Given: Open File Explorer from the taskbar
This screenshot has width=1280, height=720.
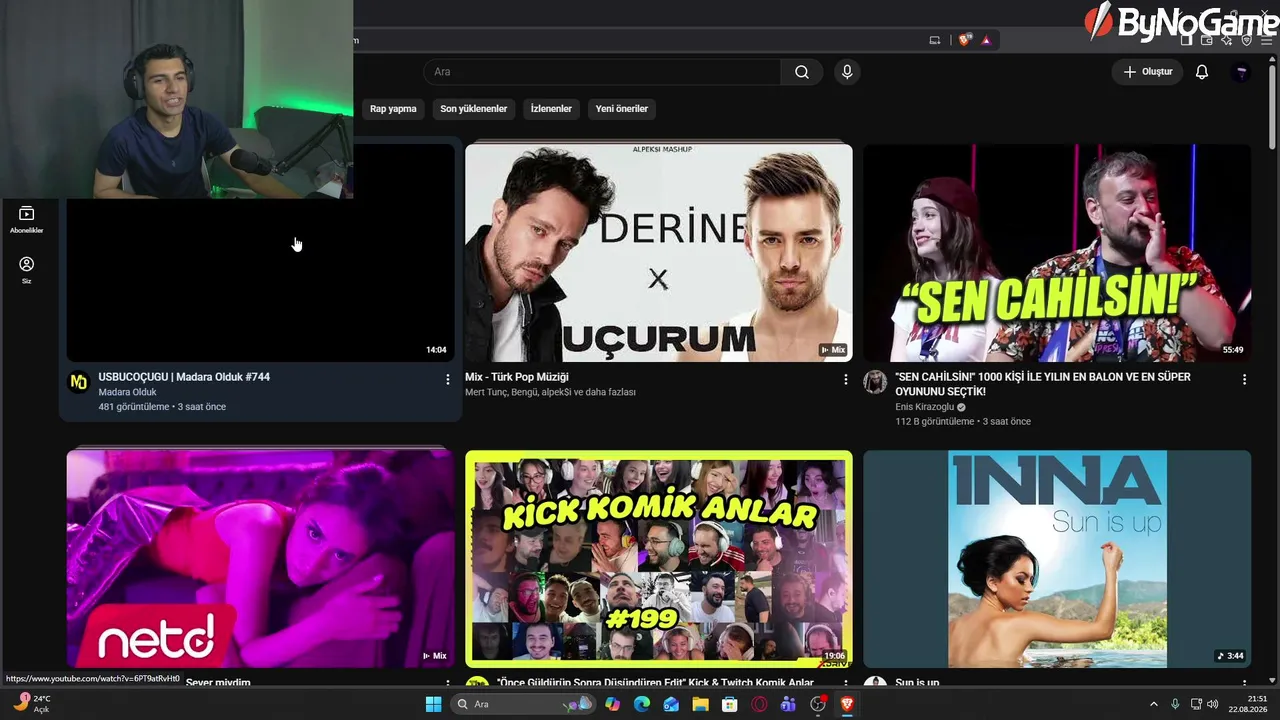Looking at the screenshot, I should (x=701, y=704).
